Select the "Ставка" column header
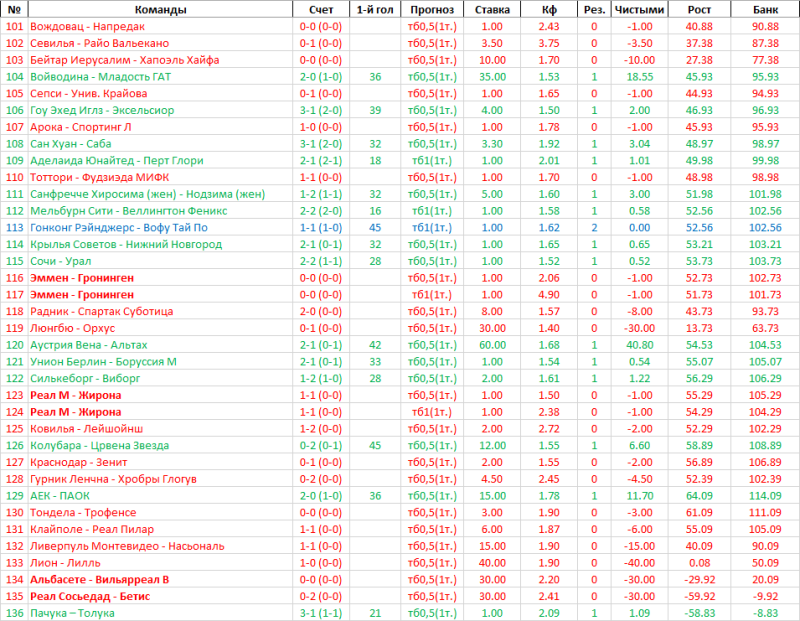 coord(491,9)
